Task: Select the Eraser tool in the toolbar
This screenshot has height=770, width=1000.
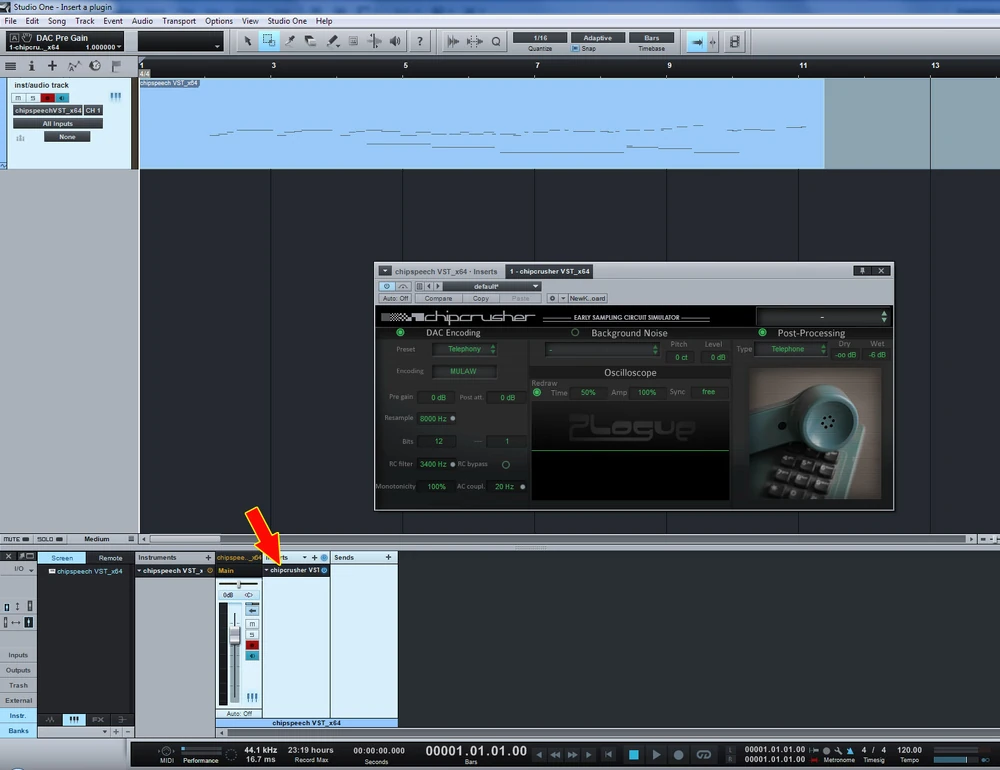Action: (311, 41)
